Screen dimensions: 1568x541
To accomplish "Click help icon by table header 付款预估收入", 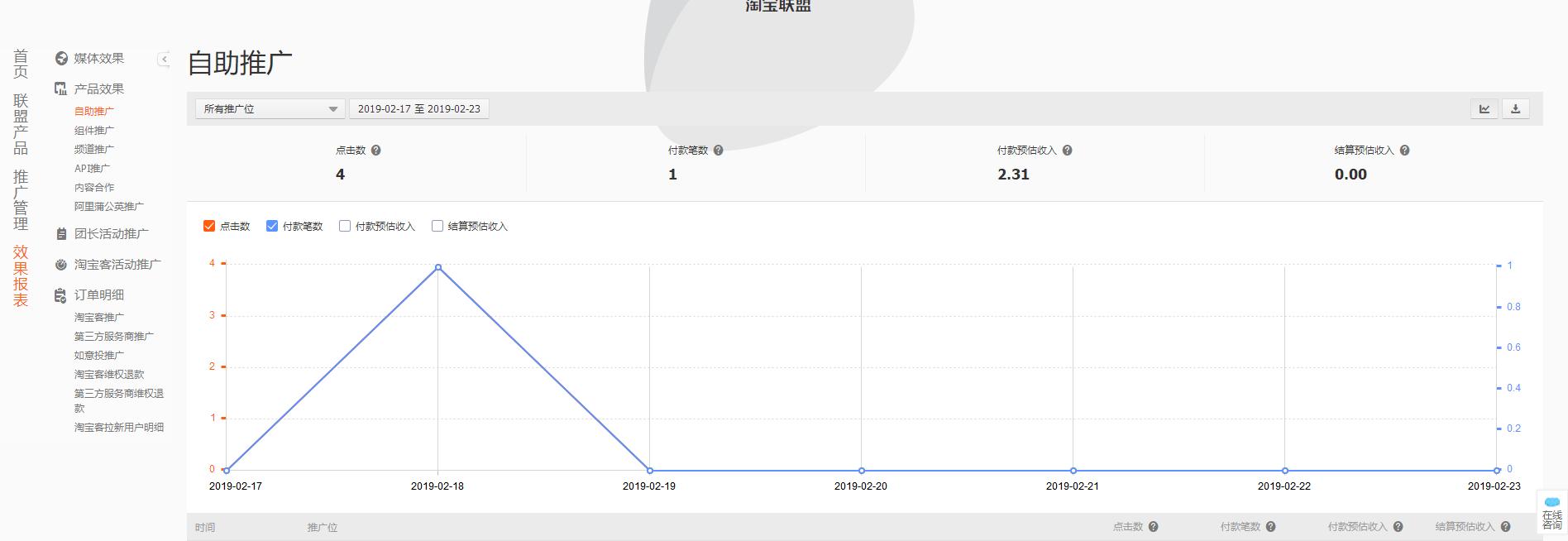I will click(x=1398, y=527).
